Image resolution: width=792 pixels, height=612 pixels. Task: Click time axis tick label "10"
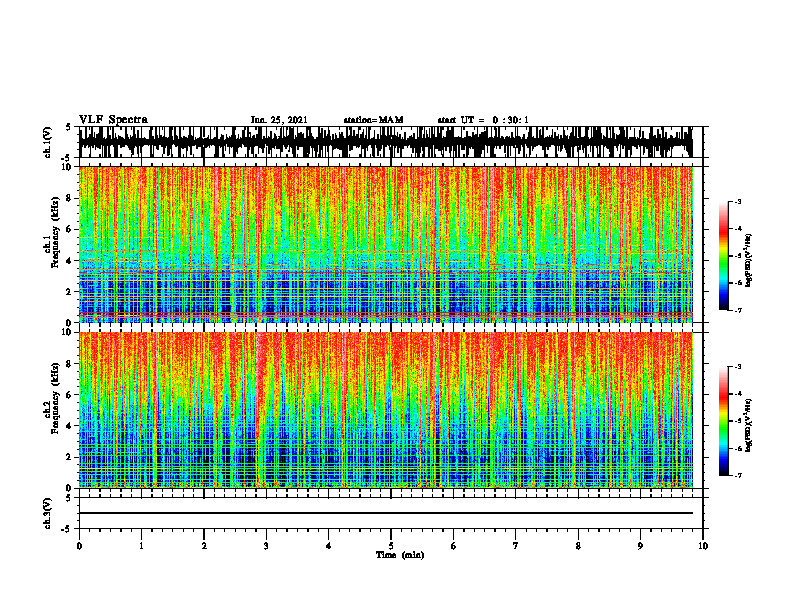point(703,546)
